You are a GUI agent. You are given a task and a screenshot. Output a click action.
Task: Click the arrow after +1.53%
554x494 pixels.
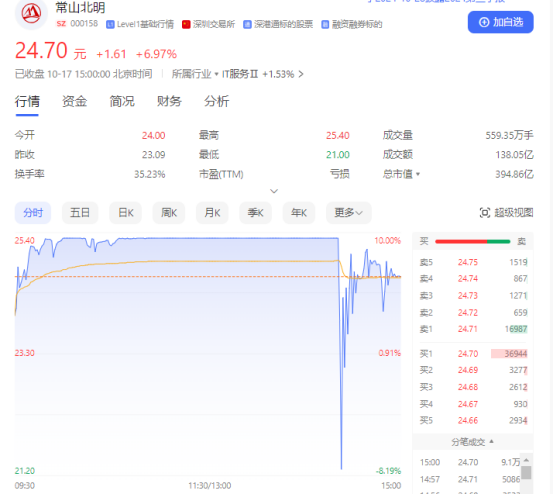pos(301,74)
